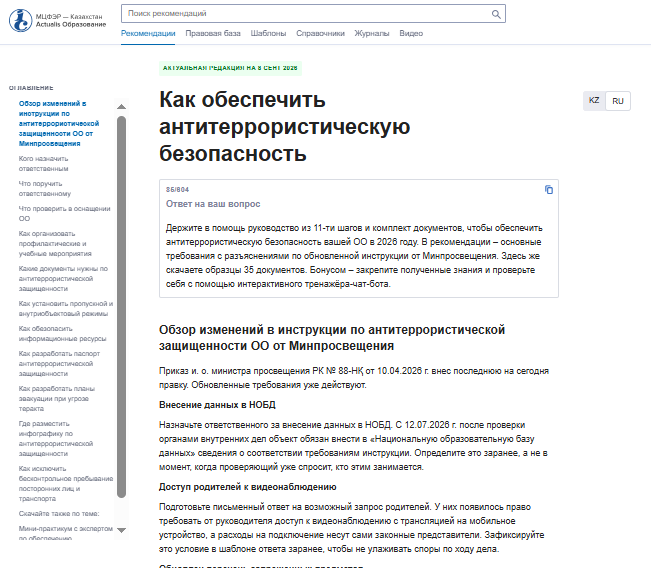The width and height of the screenshot is (651, 568).
Task: Go to Где разместить инфографику section
Action: [x=56, y=438]
